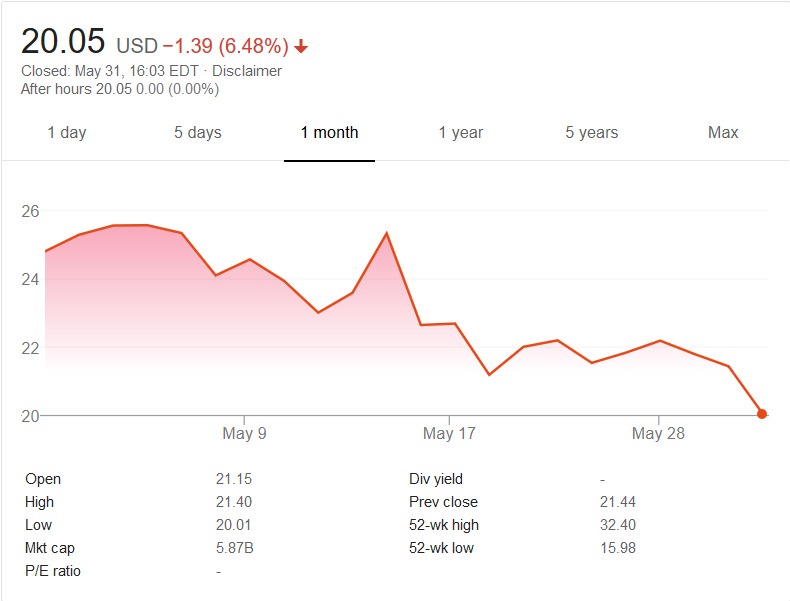
Task: Click the 26 y-axis label
Action: click(x=30, y=211)
